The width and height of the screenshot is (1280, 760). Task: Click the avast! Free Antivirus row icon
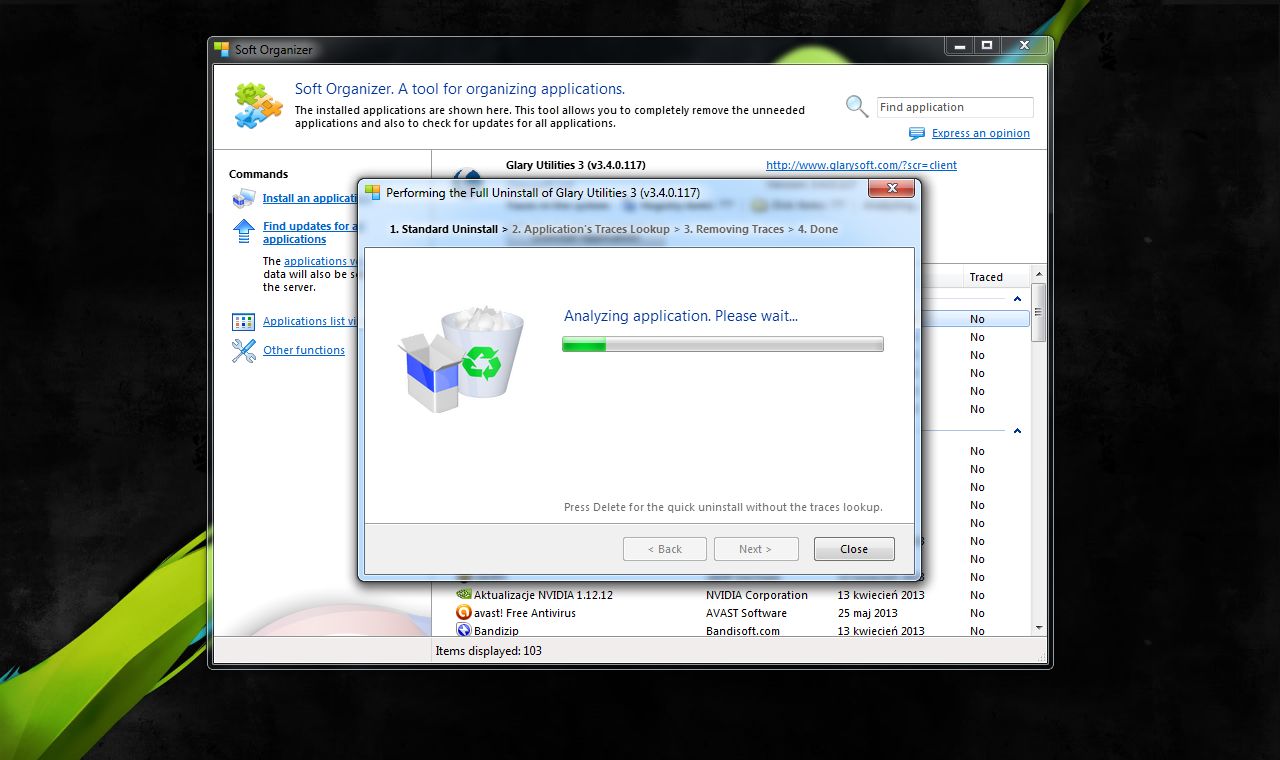464,613
